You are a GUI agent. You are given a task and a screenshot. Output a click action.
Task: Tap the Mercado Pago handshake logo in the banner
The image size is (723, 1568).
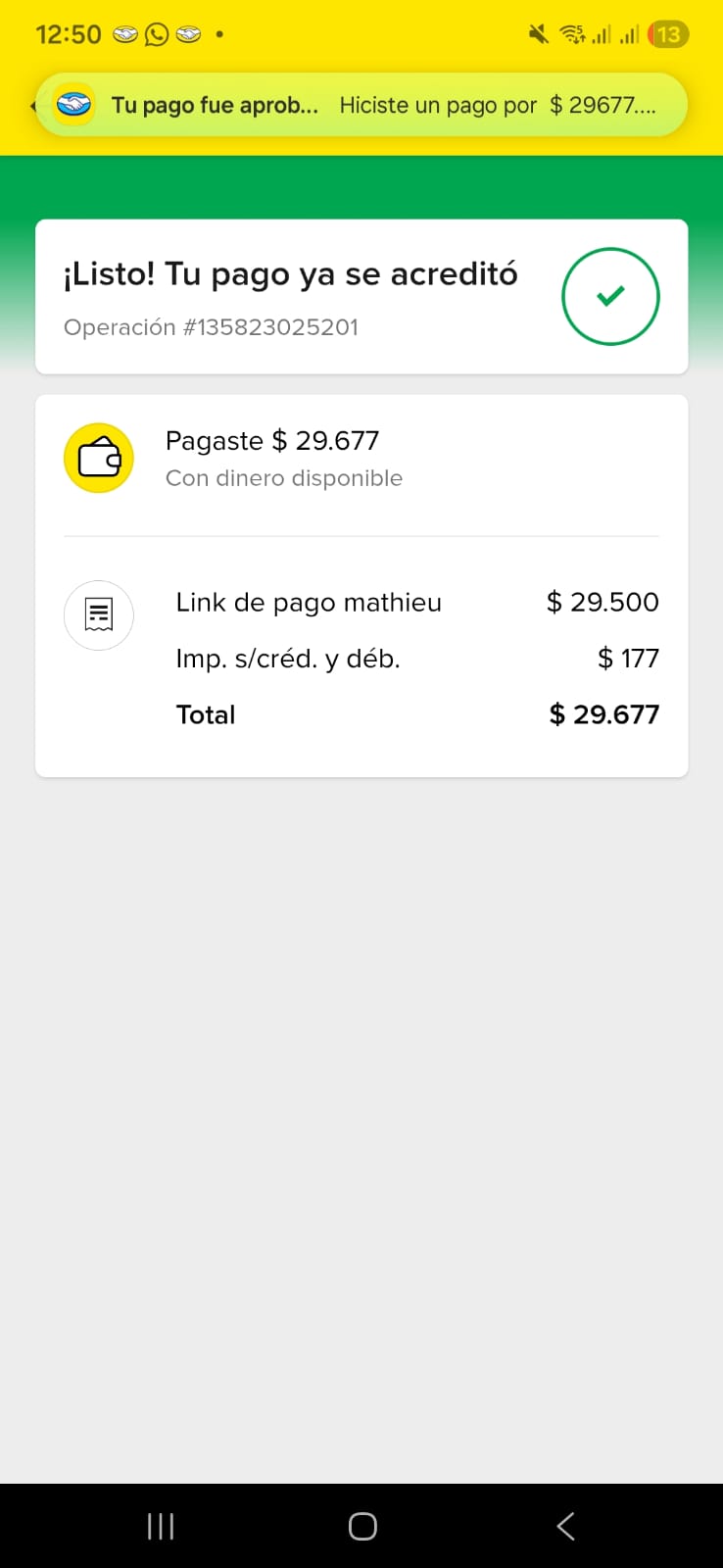(74, 105)
